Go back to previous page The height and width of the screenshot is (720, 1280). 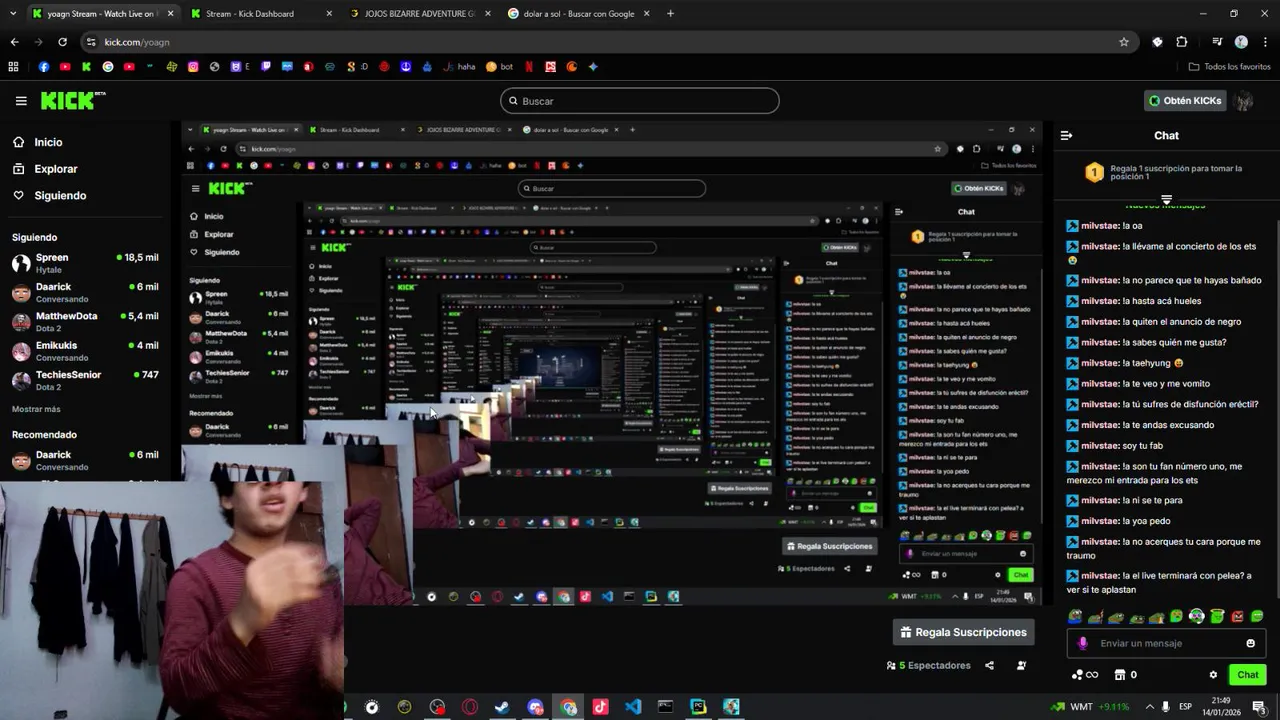[x=14, y=42]
